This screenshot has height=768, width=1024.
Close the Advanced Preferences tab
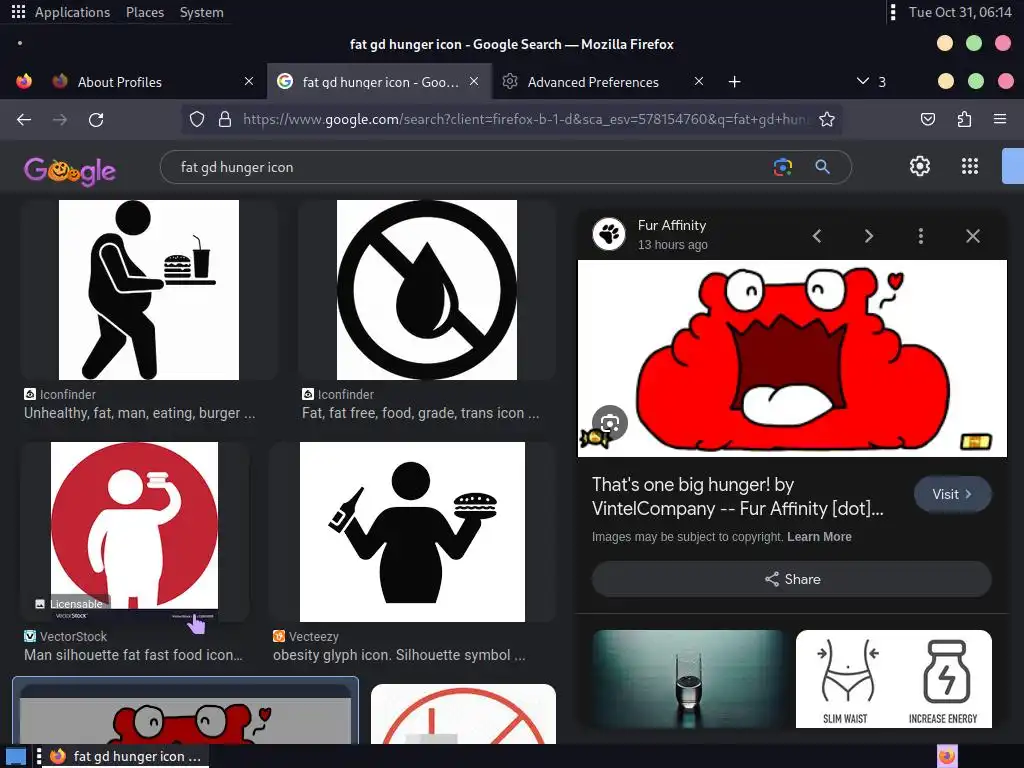click(699, 81)
